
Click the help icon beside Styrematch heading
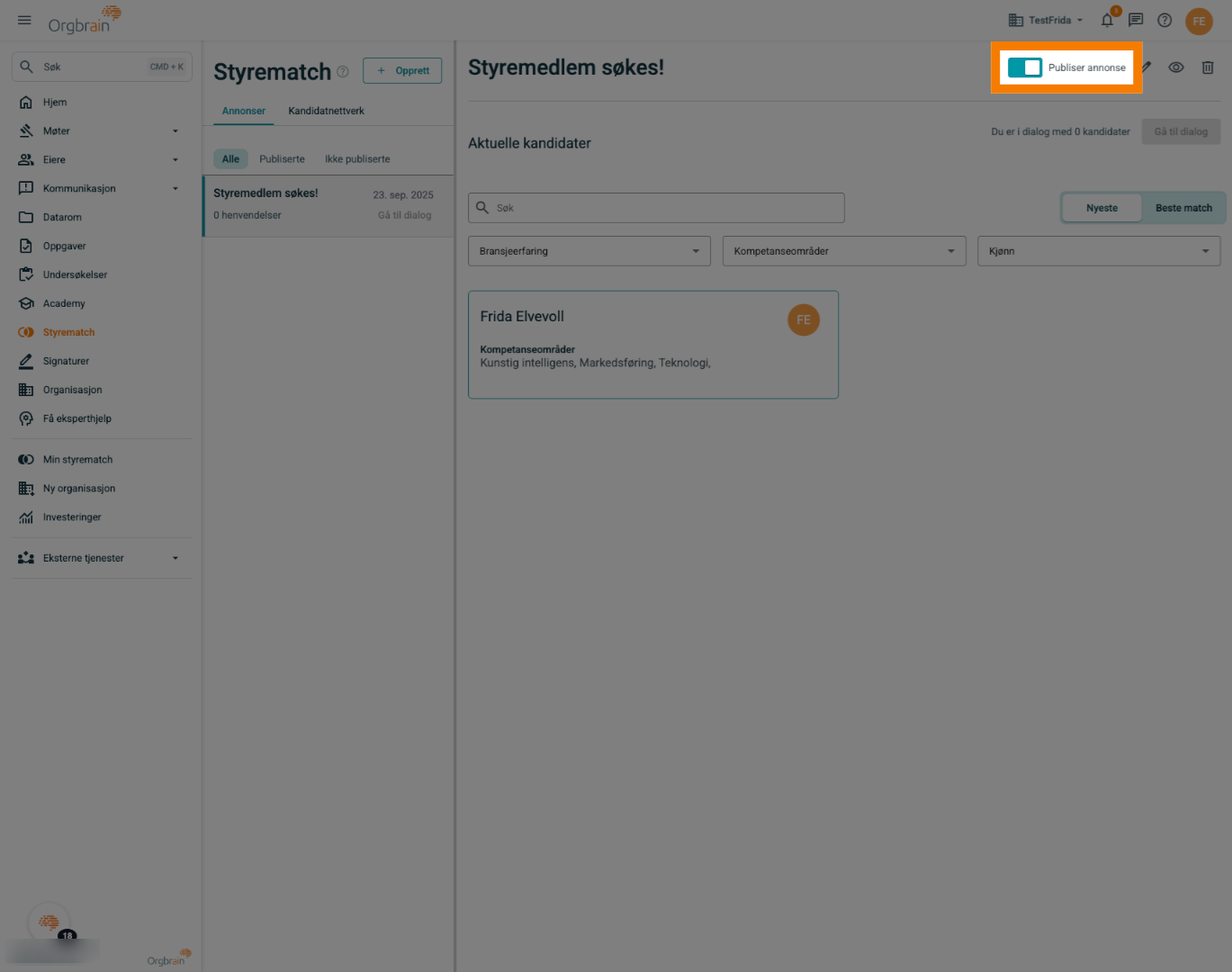coord(343,72)
